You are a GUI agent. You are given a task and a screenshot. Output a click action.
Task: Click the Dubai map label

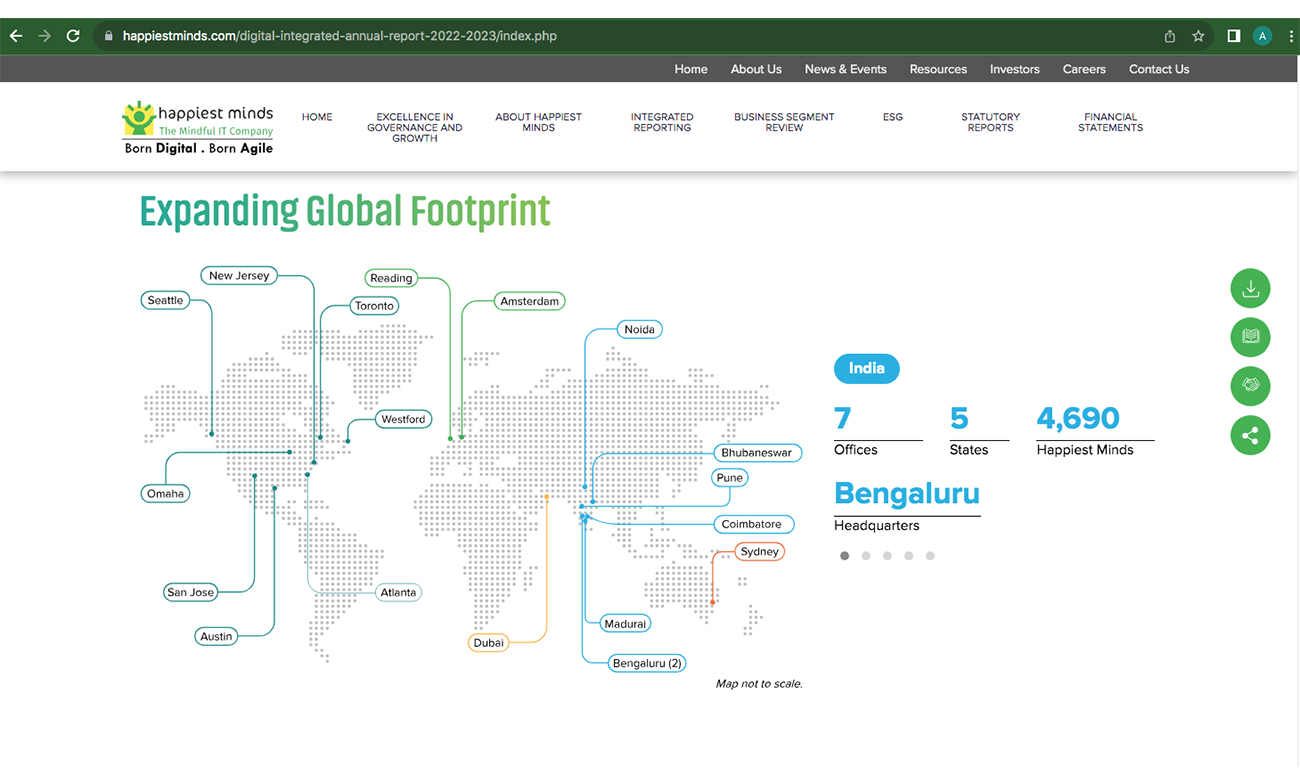tap(489, 643)
